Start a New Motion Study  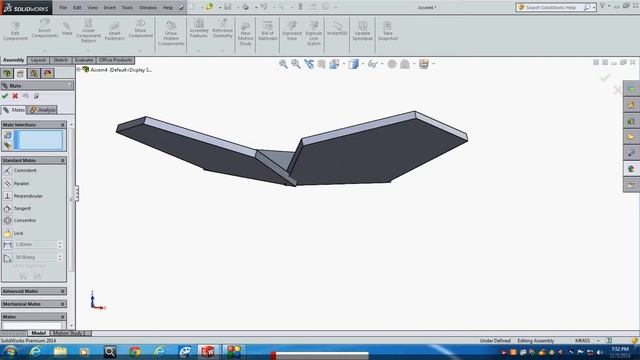point(245,33)
